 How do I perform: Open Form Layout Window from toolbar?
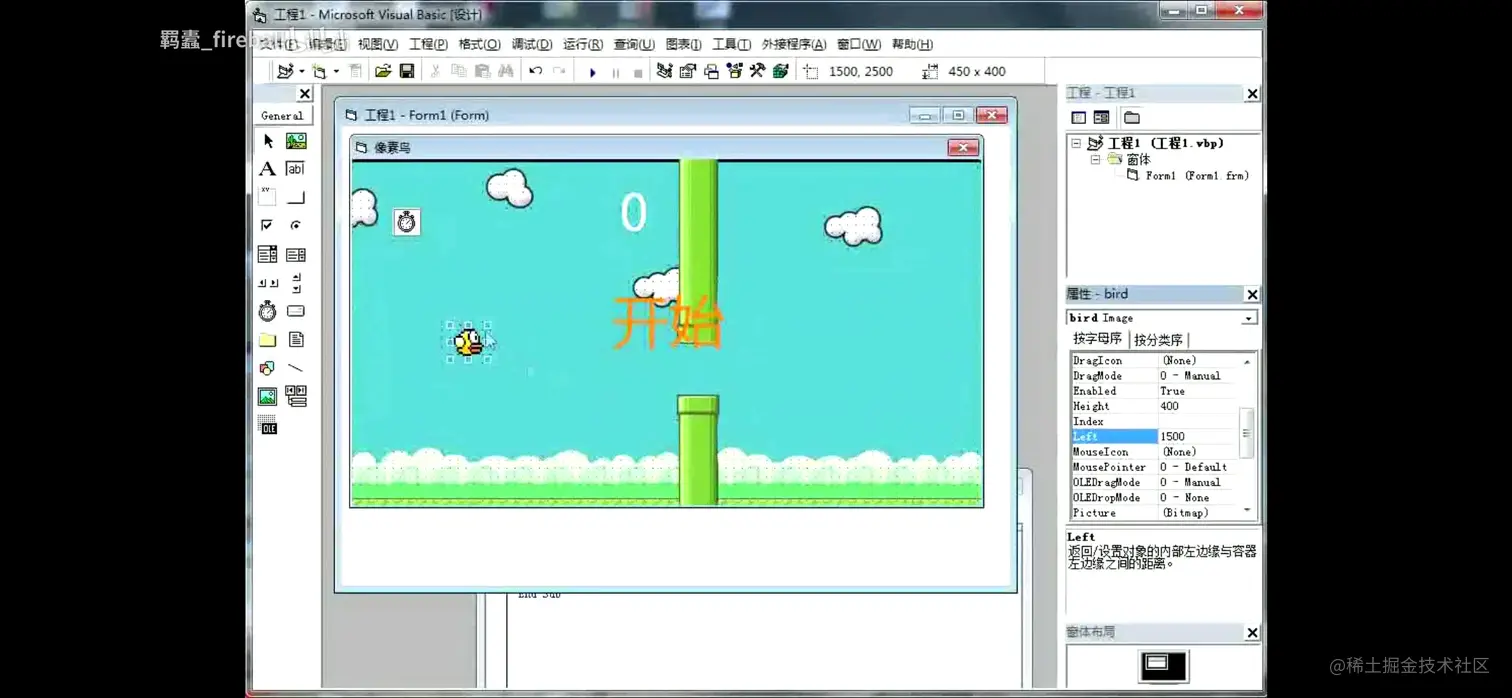pos(711,71)
